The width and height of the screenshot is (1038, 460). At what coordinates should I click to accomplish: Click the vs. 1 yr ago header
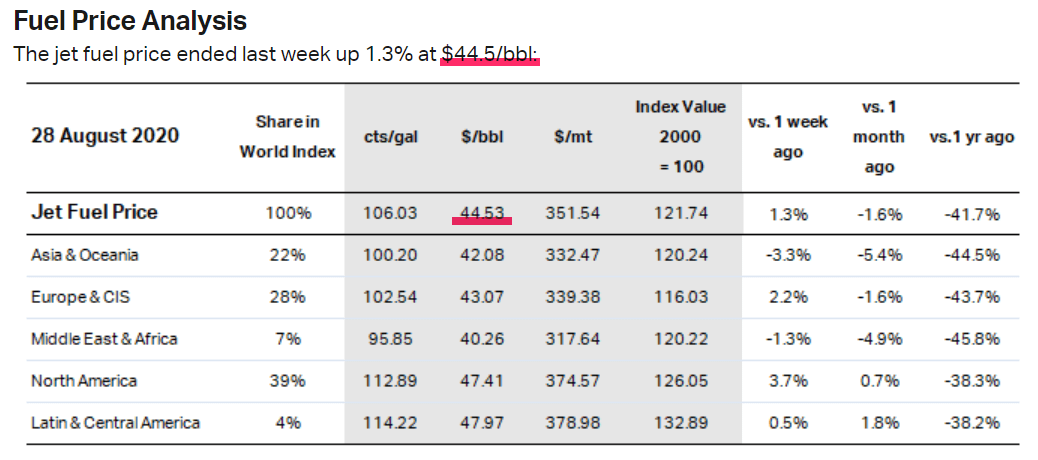tap(971, 137)
